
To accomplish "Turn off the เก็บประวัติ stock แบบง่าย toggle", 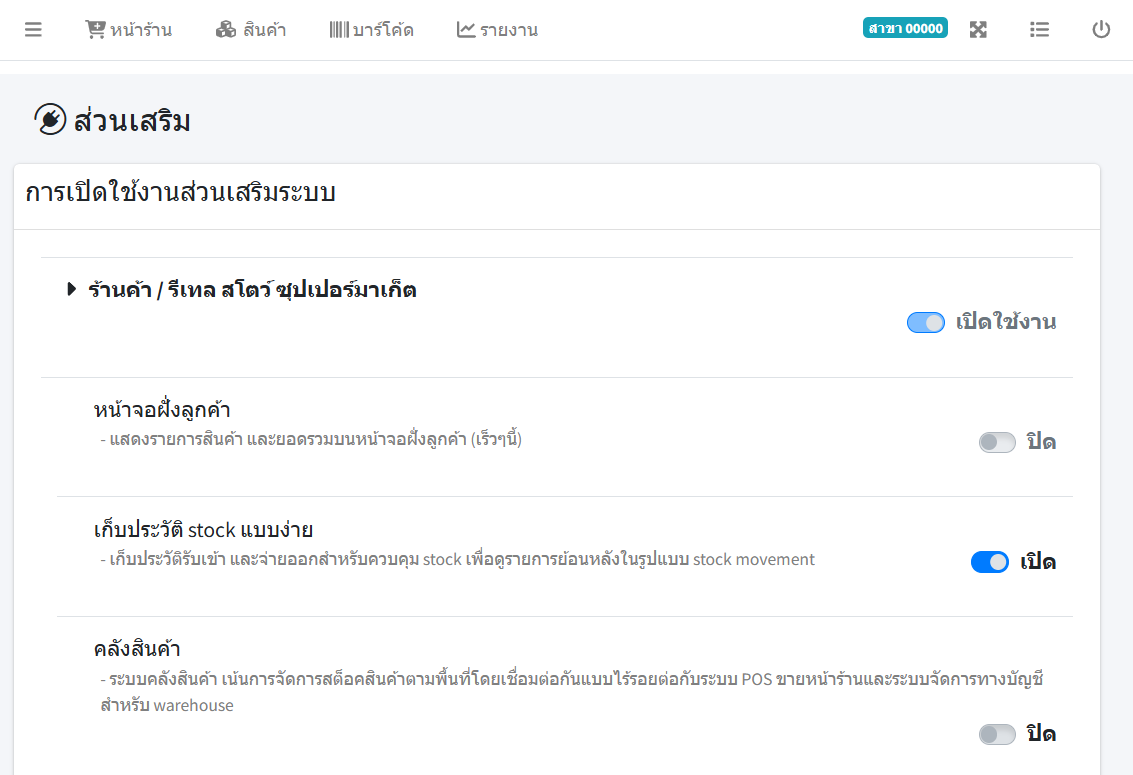I will click(989, 562).
